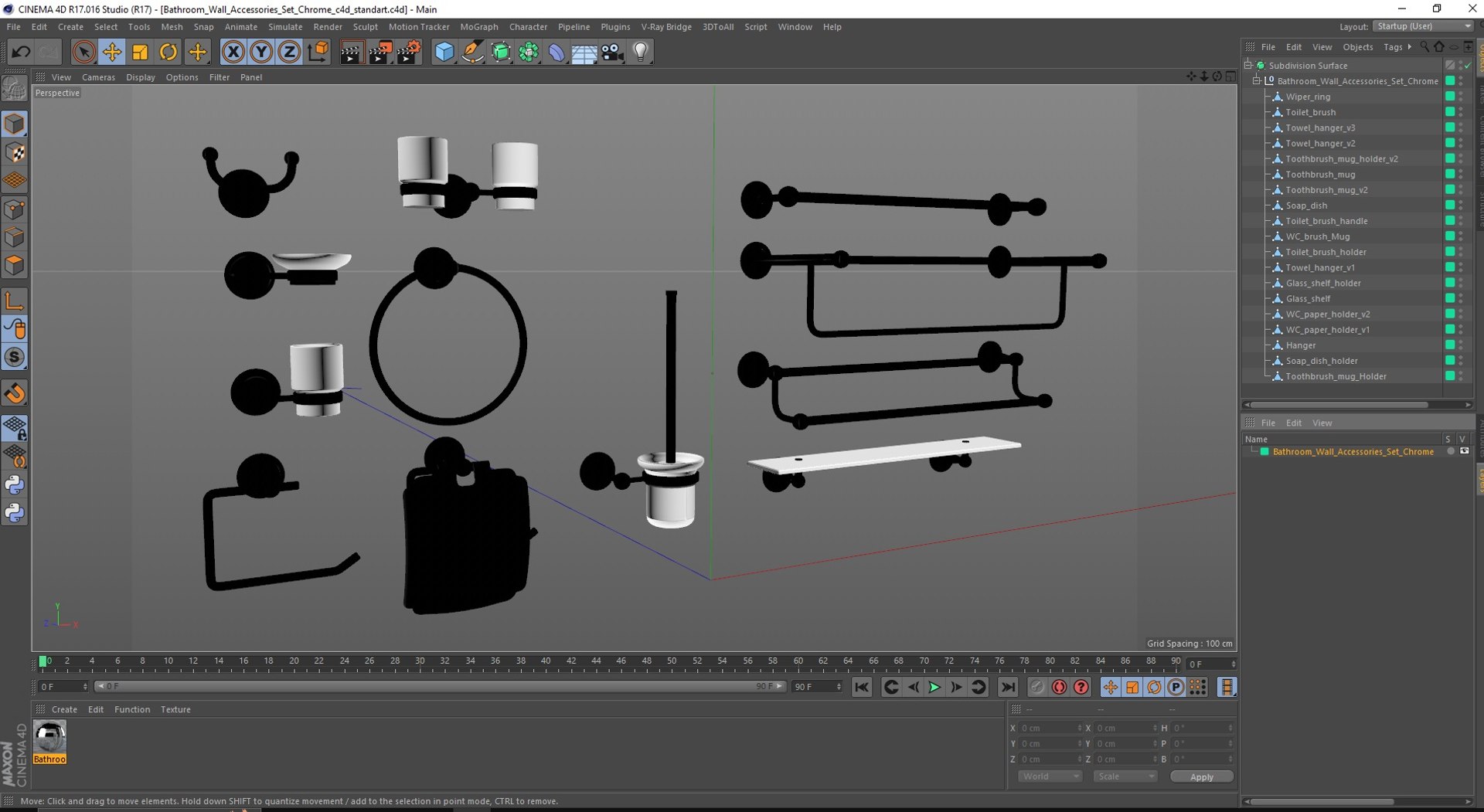Viewport: 1484px width, 812px height.
Task: Toggle Subdivision Surface enable checkmark
Action: tap(1467, 66)
